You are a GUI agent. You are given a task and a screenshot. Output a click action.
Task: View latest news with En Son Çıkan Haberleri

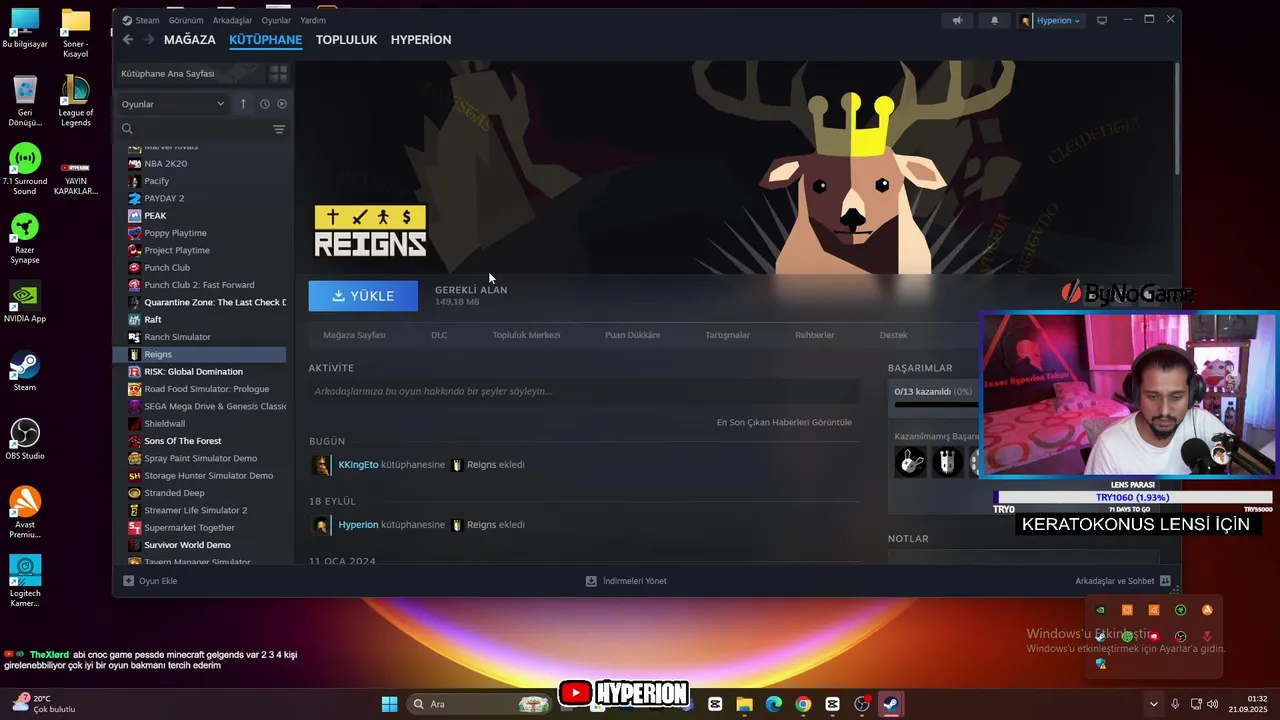tap(784, 422)
